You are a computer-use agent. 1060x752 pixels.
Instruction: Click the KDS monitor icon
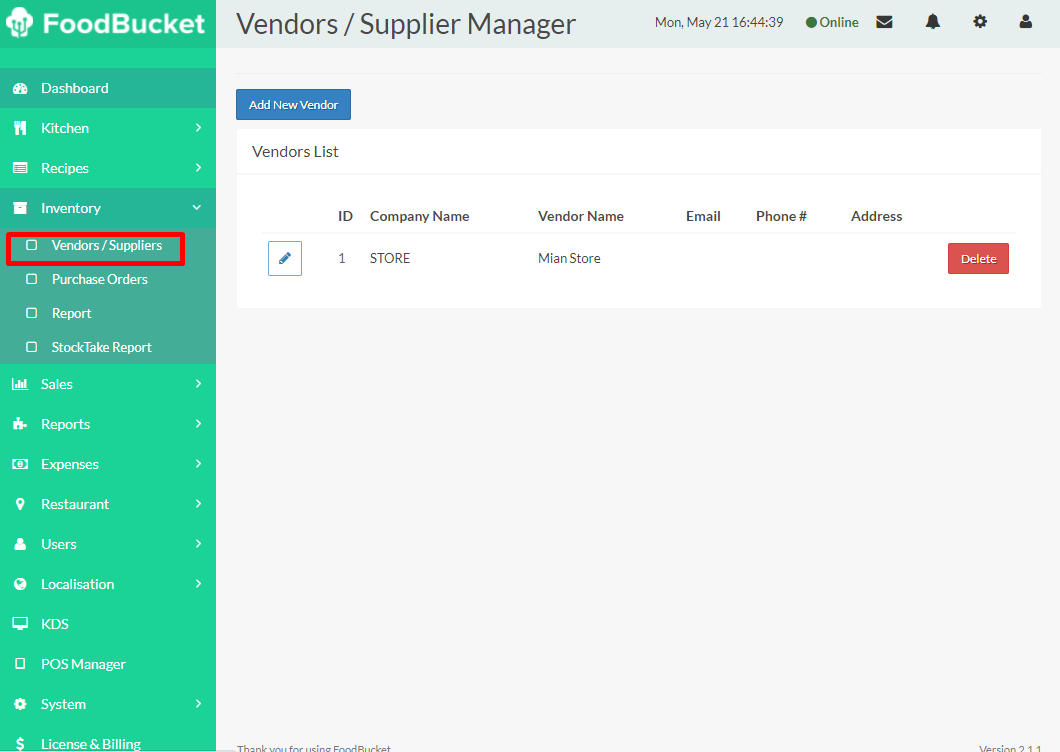[20, 624]
